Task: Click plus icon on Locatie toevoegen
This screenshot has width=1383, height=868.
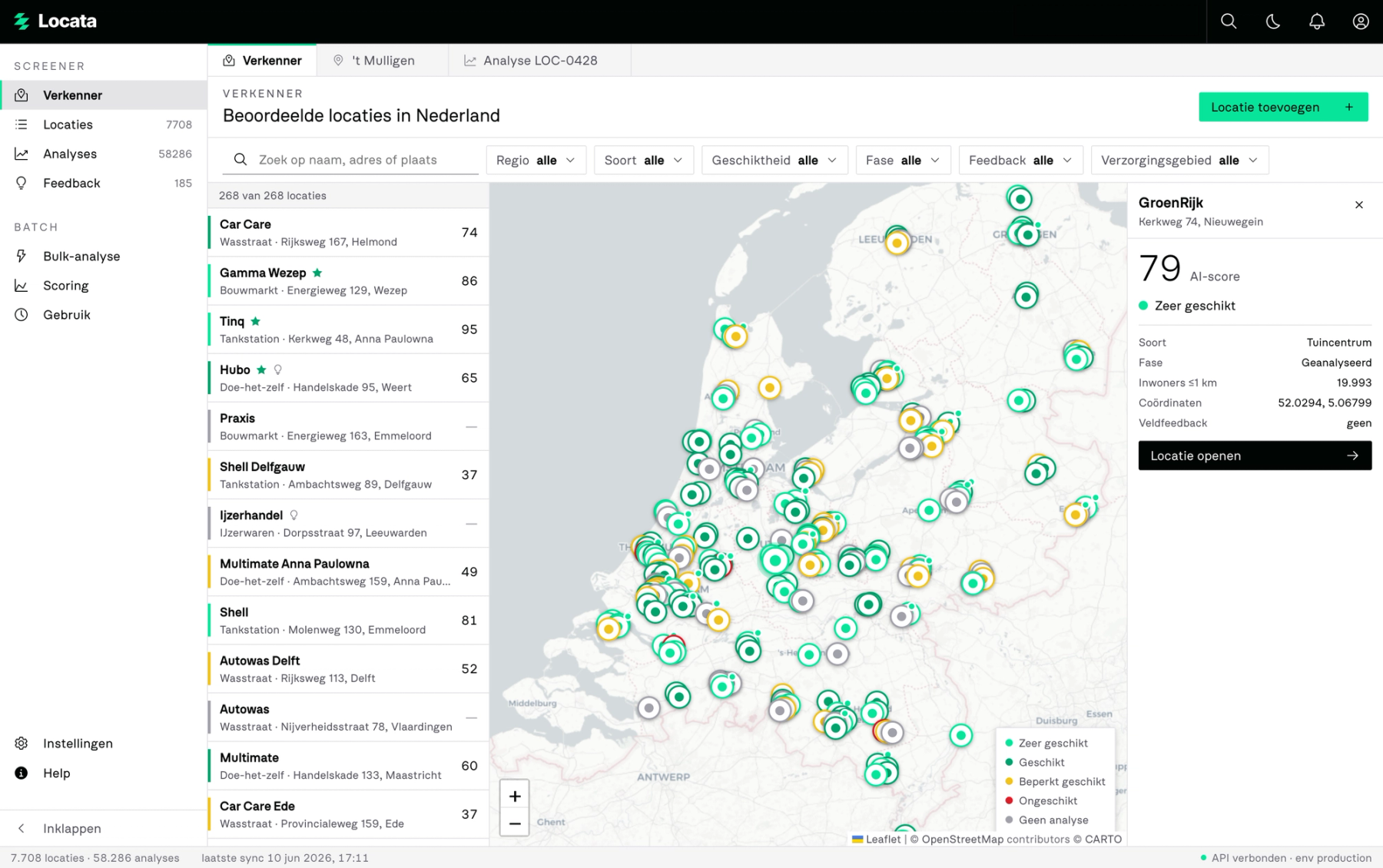Action: coord(1349,107)
